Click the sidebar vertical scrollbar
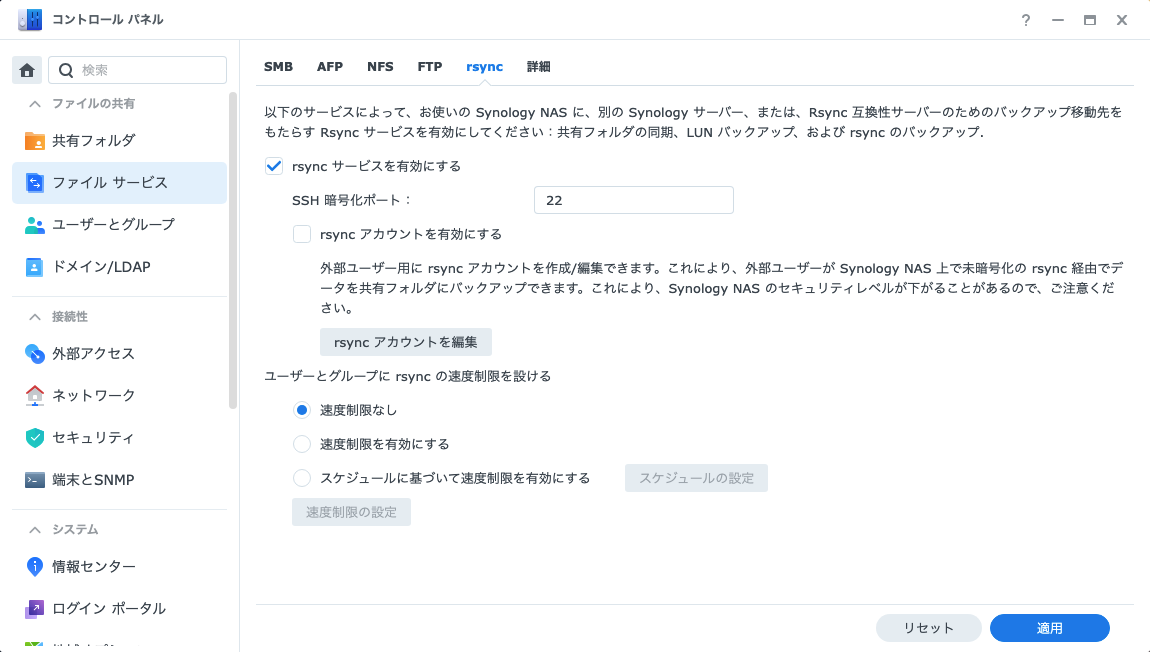The image size is (1150, 652). pos(233,249)
